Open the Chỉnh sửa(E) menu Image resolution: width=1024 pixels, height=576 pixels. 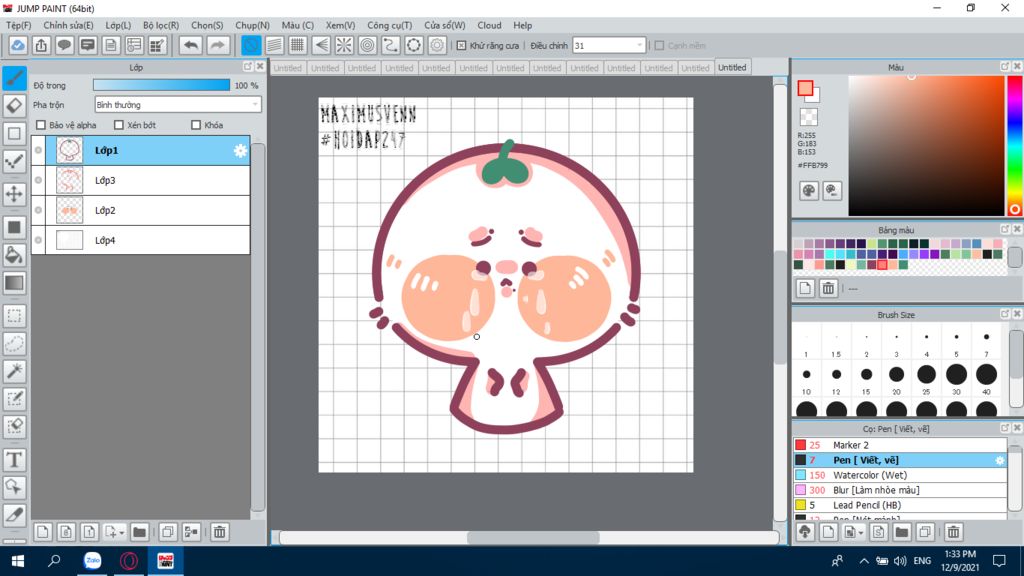click(x=68, y=25)
